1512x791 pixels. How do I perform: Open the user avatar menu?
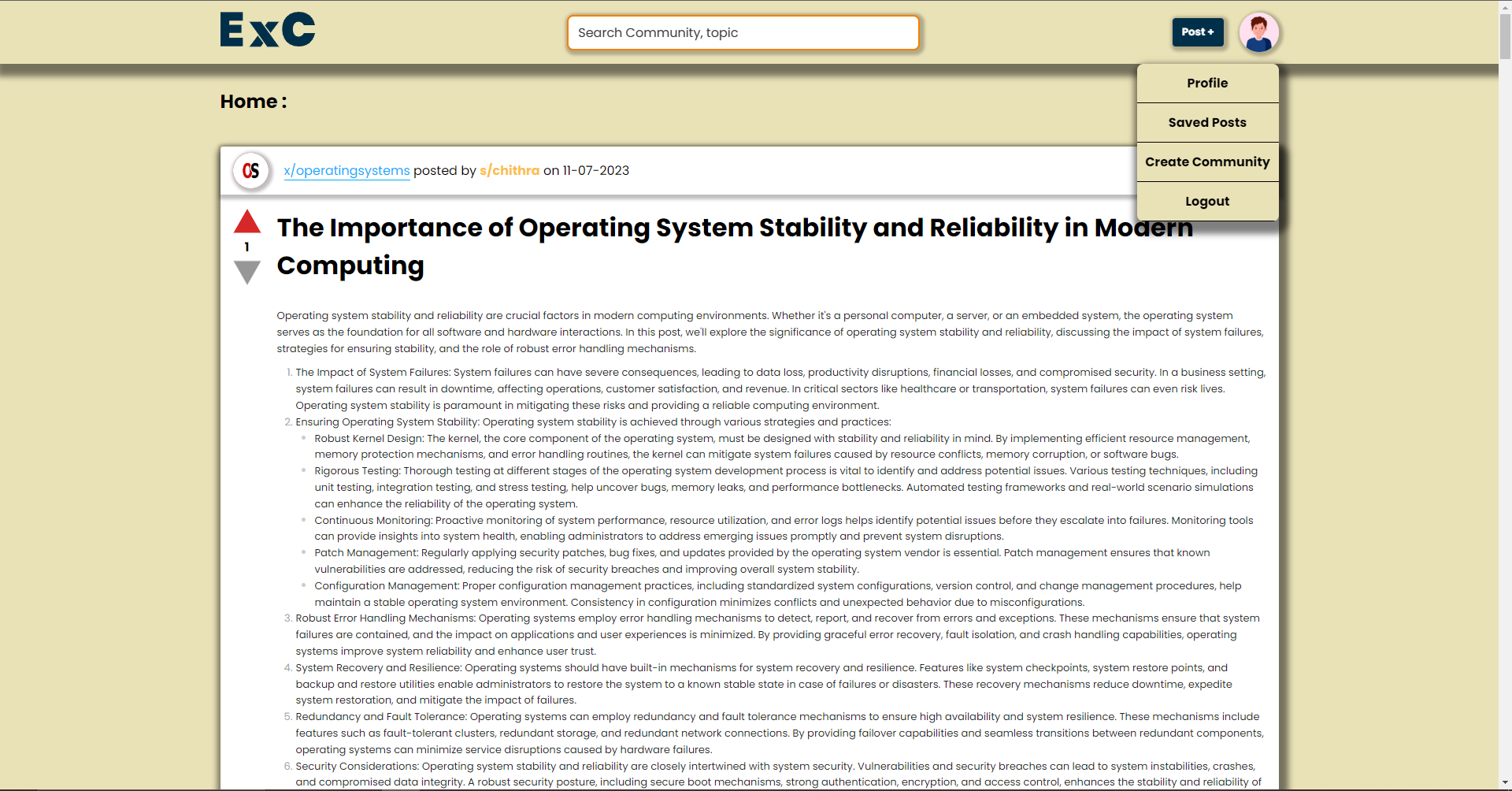[1258, 32]
